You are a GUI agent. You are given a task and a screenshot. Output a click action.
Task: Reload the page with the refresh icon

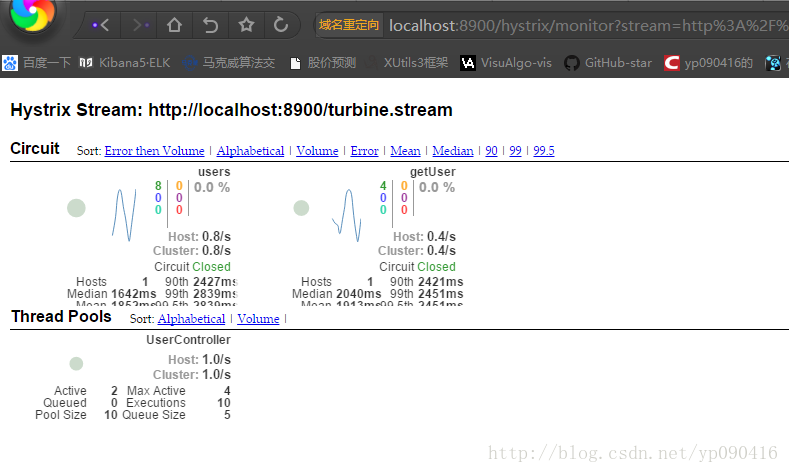(281, 24)
